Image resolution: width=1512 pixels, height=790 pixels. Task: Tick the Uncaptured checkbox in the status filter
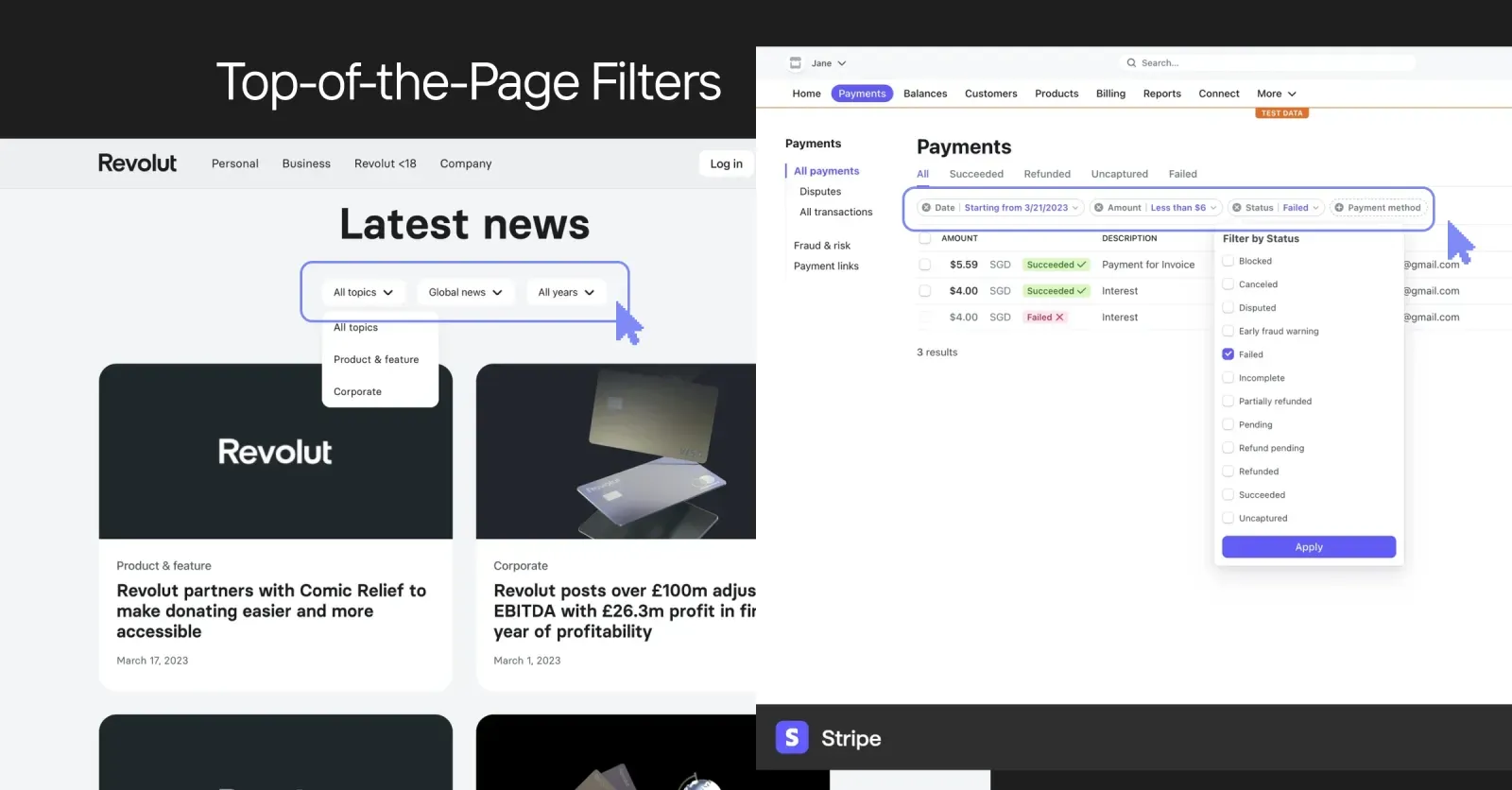(x=1228, y=518)
